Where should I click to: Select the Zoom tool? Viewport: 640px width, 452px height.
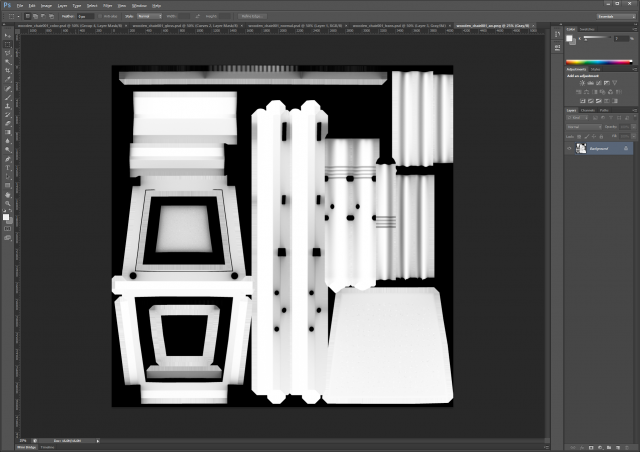[x=7, y=203]
